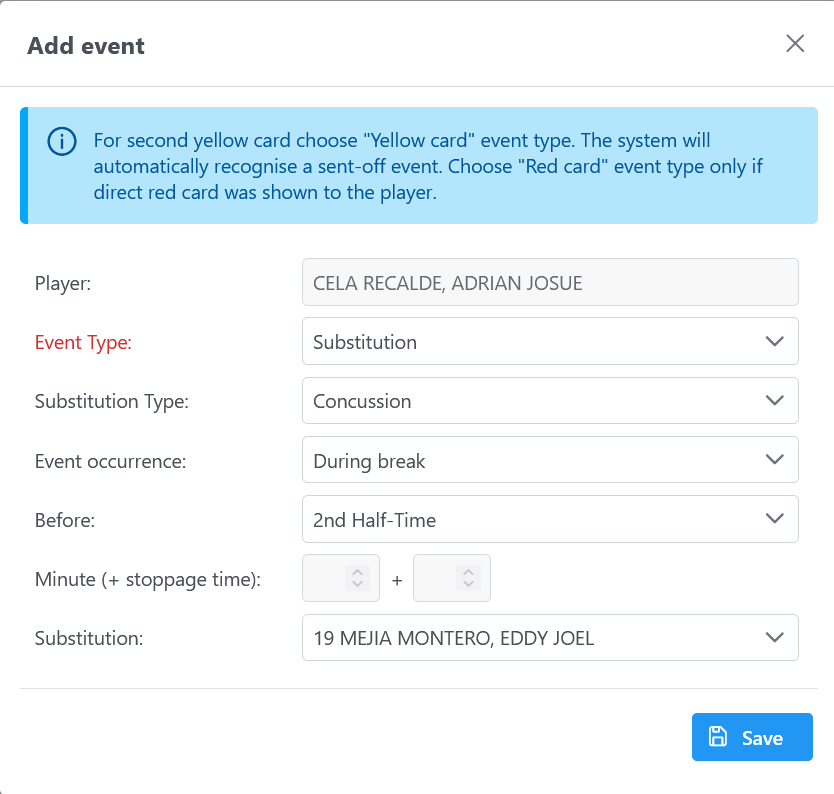The image size is (834, 794).
Task: Focus the minute input box
Action: (x=325, y=578)
